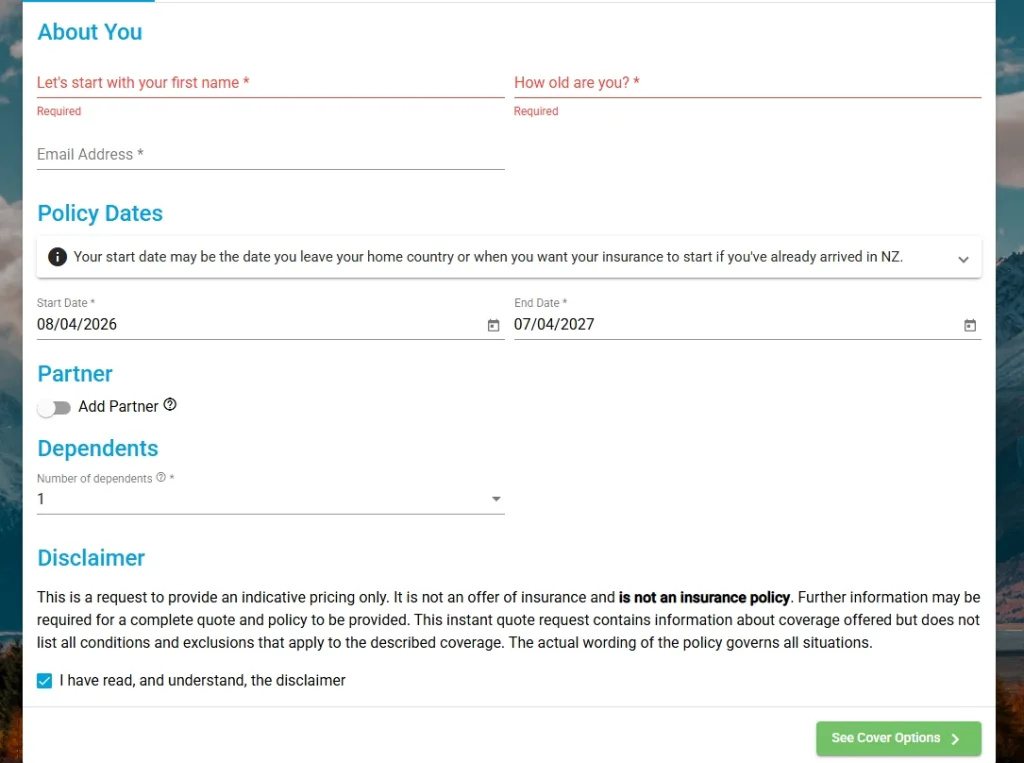
Task: Click 'I have read, and understand, the disclaimer' label
Action: pyautogui.click(x=202, y=681)
